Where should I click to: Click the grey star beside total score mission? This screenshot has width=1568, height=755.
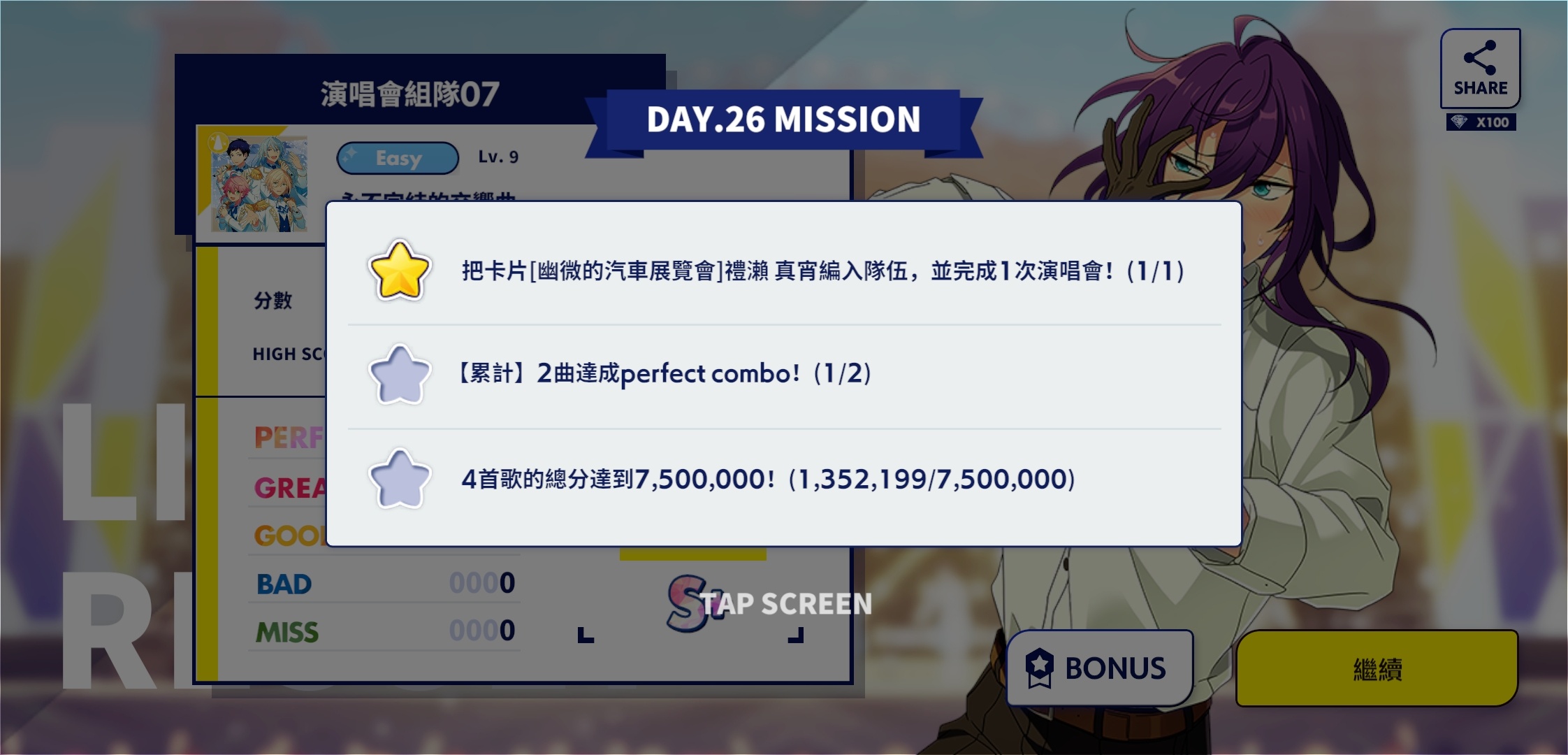tap(399, 479)
